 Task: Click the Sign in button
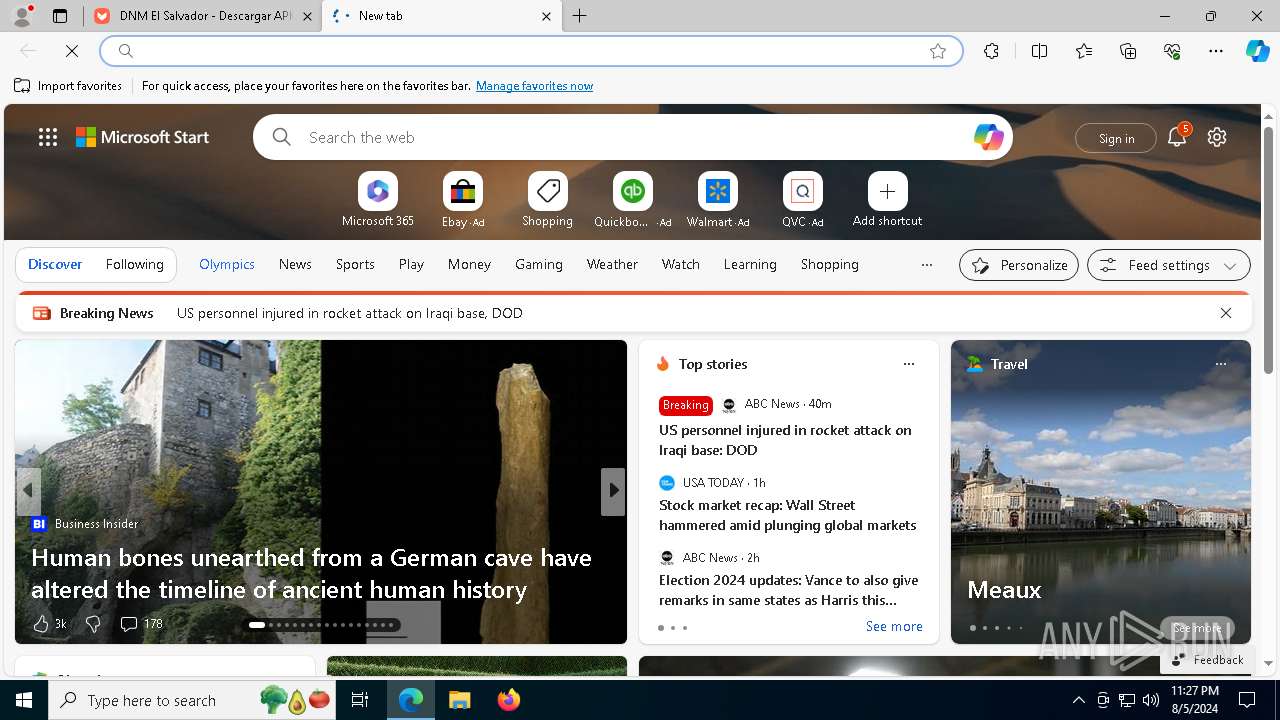coord(1116,138)
